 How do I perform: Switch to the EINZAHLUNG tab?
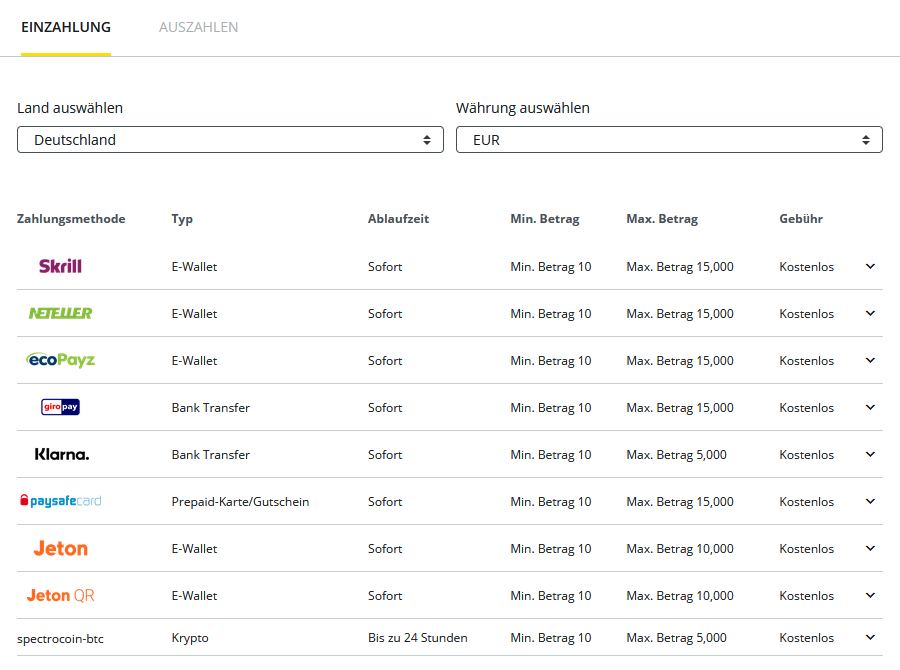66,27
